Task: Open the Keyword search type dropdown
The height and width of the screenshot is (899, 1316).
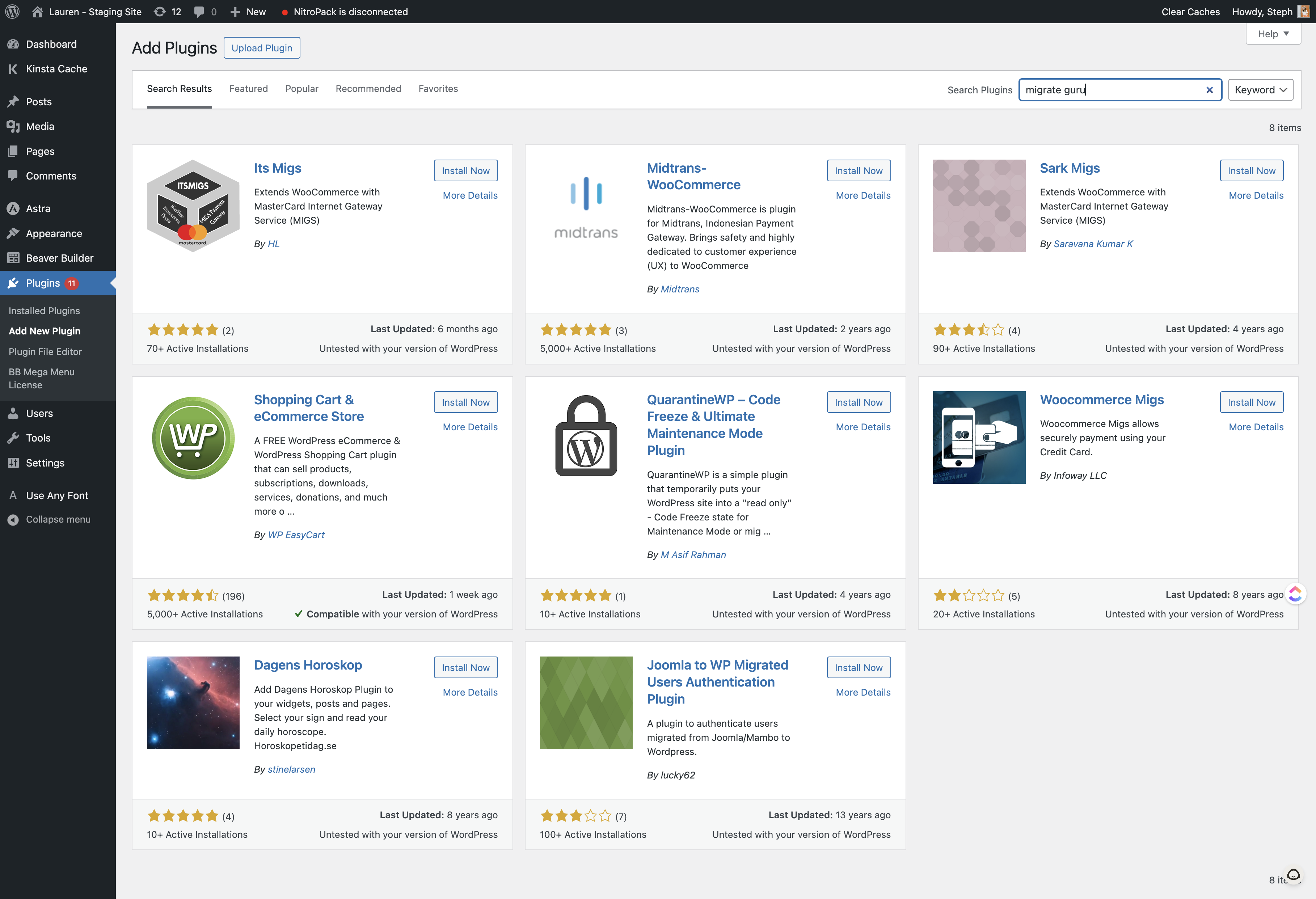Action: tap(1261, 89)
